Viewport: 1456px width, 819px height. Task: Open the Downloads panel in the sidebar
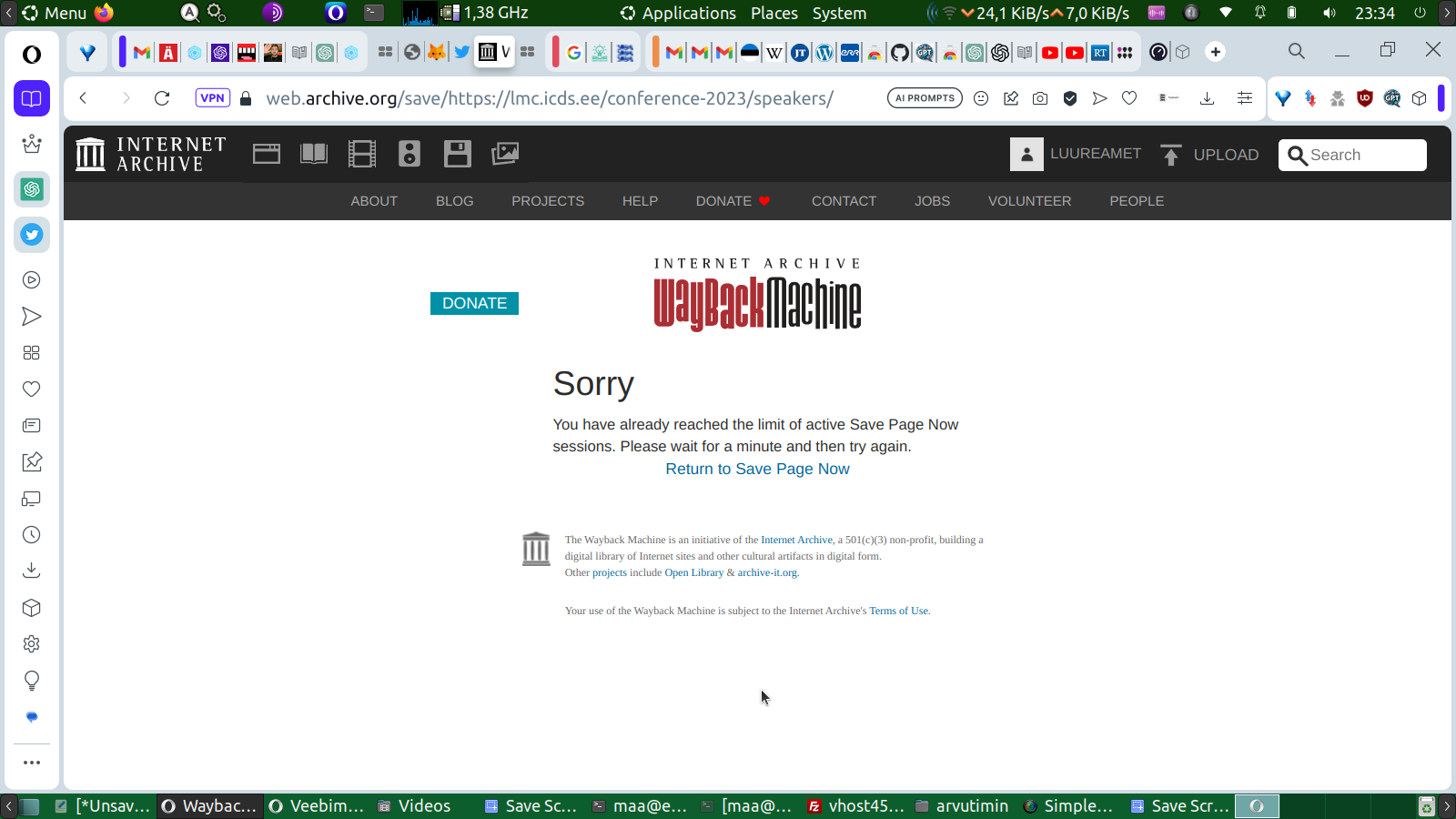coord(32,571)
